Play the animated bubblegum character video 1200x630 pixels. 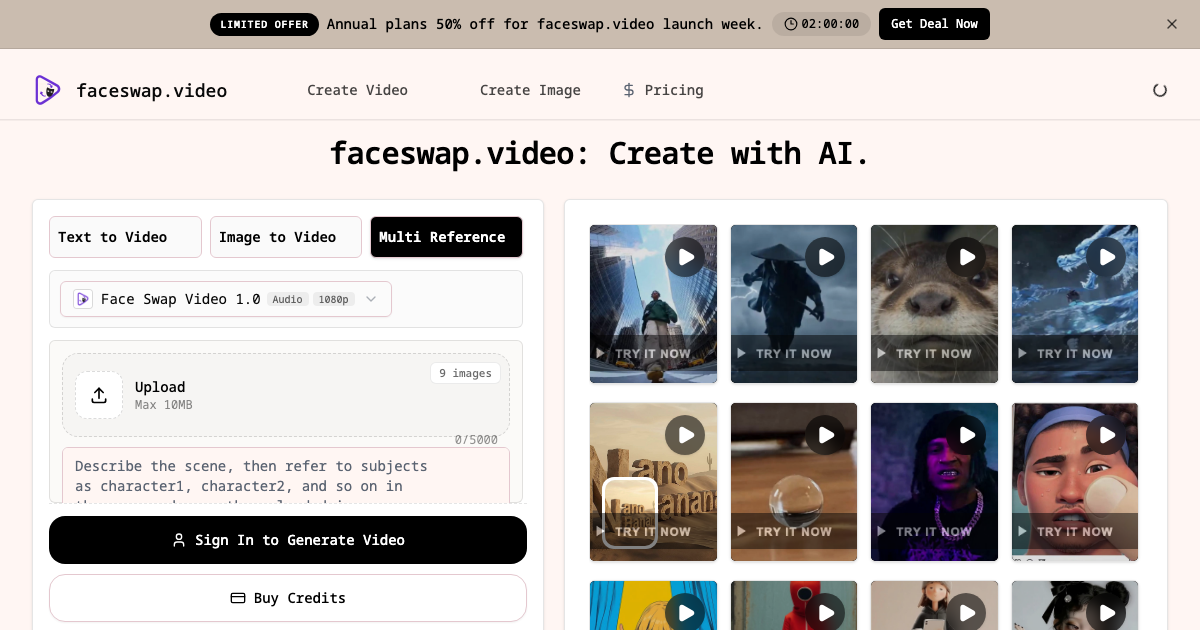click(1106, 435)
